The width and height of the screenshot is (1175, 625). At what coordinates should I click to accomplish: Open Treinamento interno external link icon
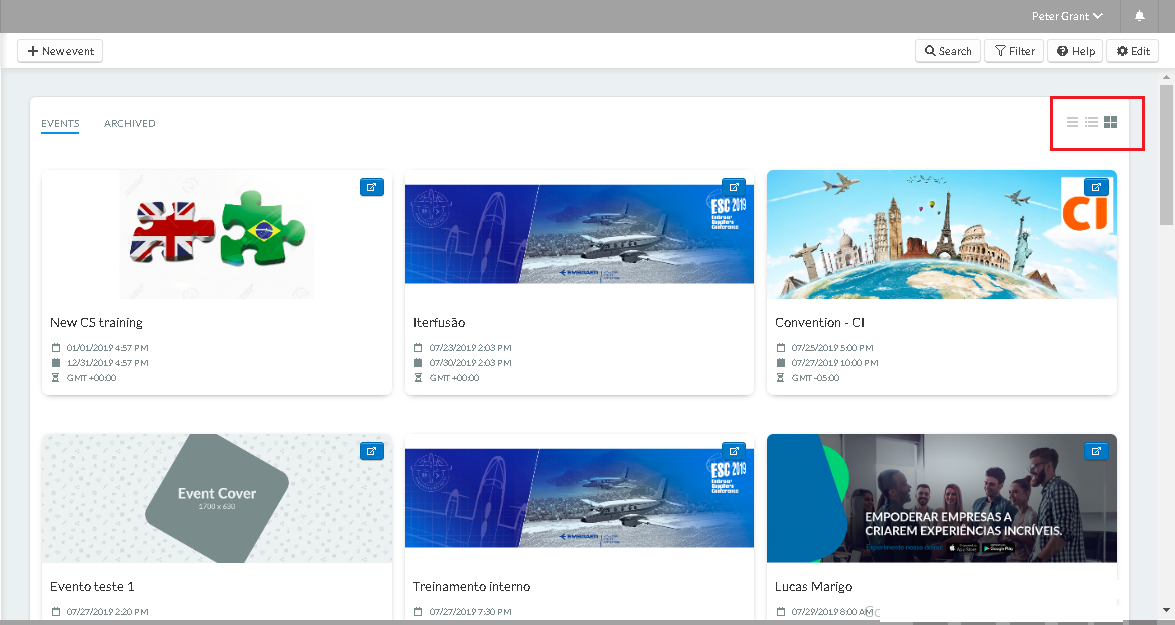(x=734, y=451)
